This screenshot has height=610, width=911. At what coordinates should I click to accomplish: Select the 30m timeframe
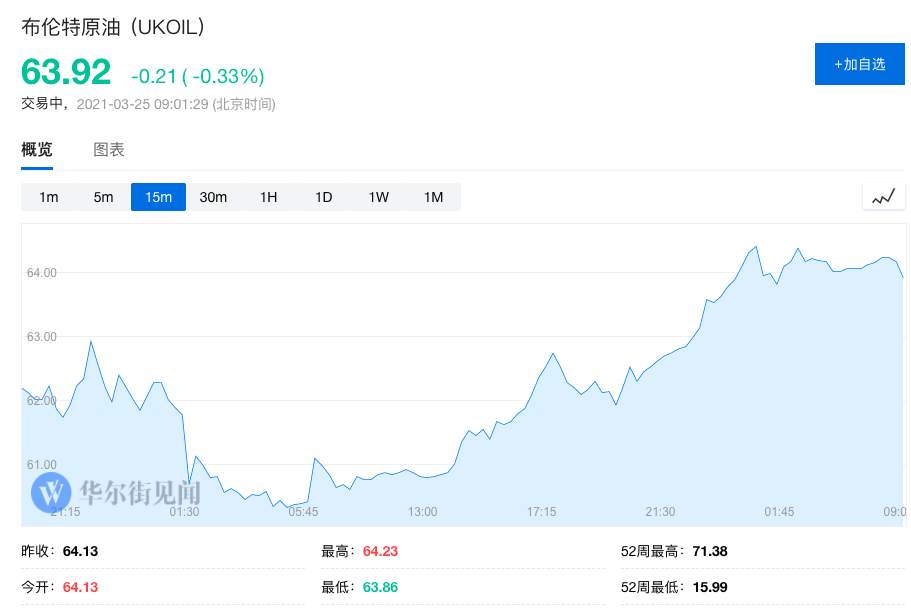(213, 197)
